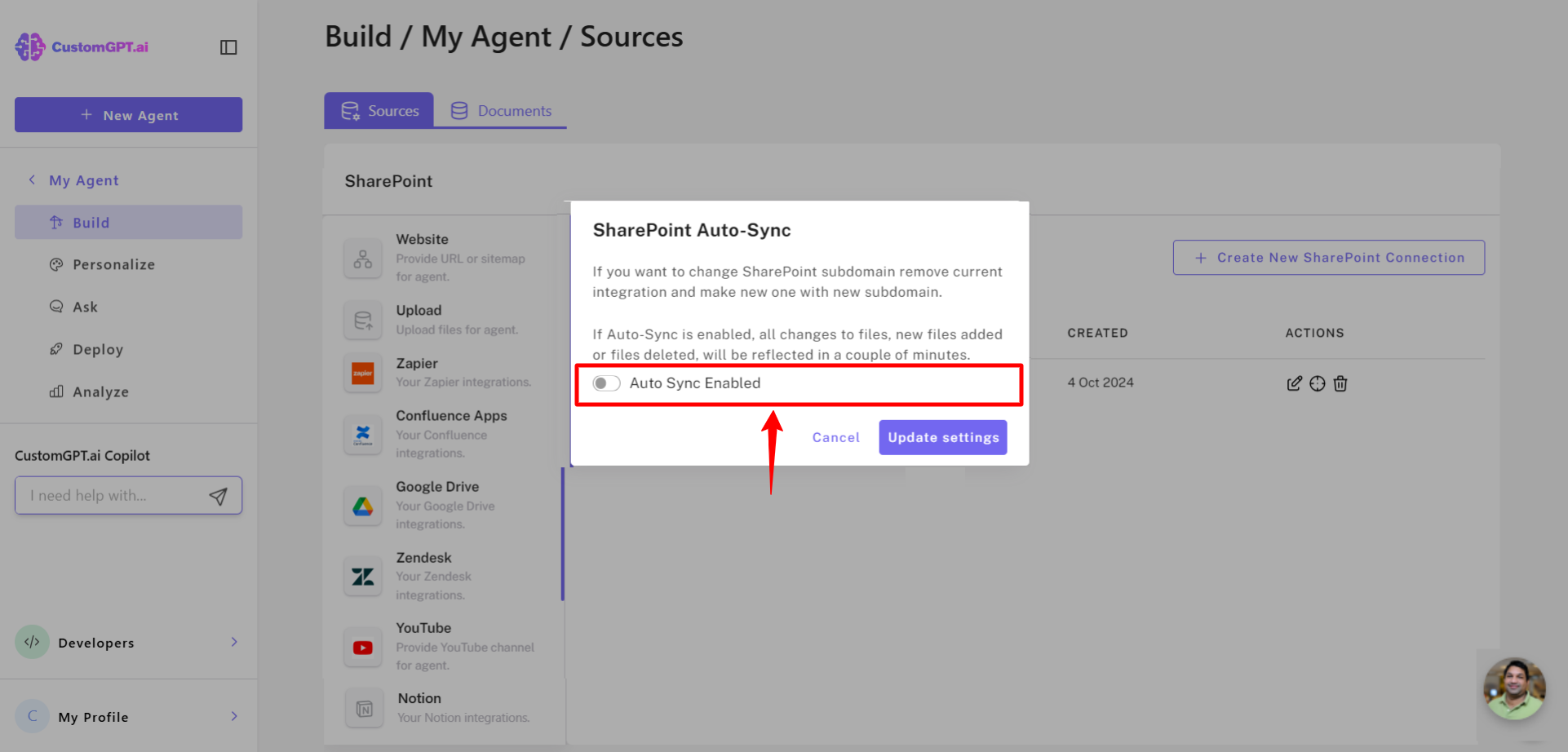The width and height of the screenshot is (1568, 752).
Task: Click the CustomGPT.ai brain logo
Action: (x=30, y=46)
